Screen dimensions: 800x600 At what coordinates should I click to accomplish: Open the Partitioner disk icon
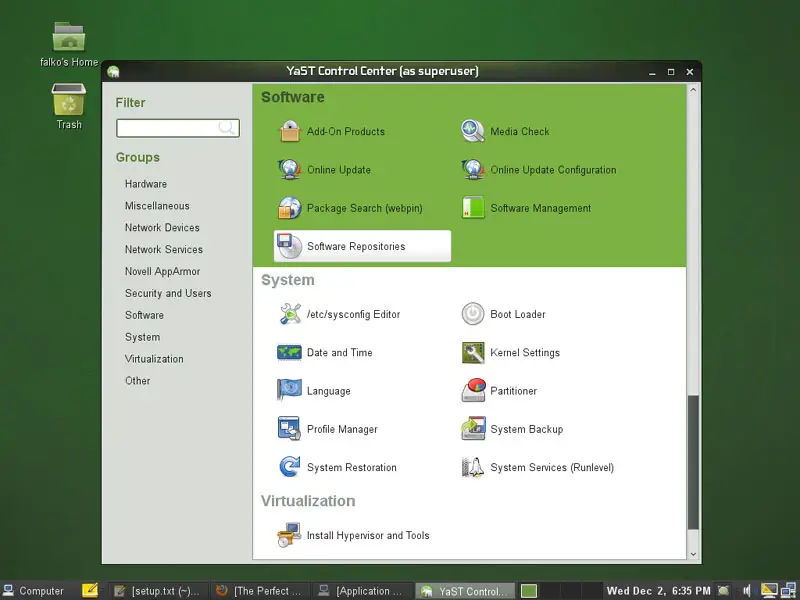(473, 390)
